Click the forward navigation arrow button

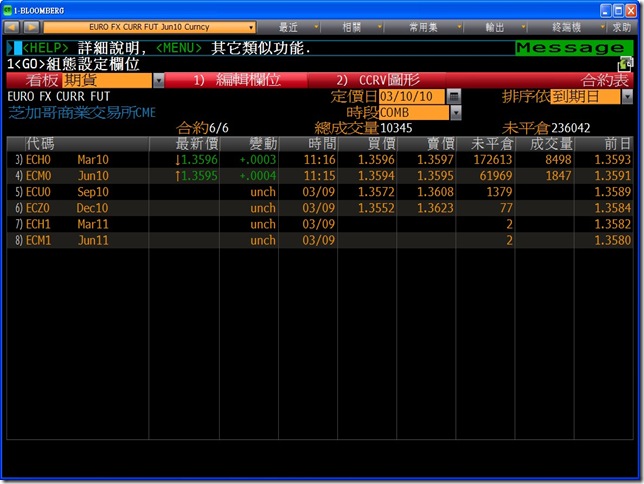click(x=32, y=28)
